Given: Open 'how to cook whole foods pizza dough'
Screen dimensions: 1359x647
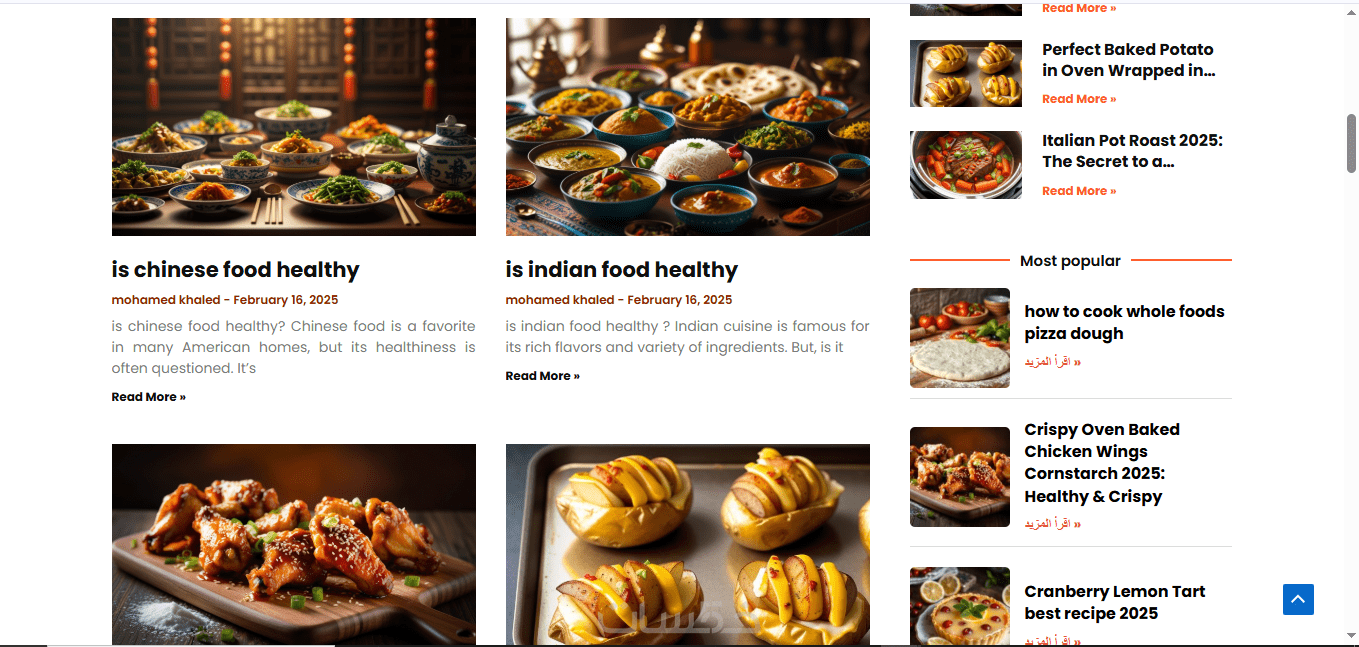Looking at the screenshot, I should 1124,322.
